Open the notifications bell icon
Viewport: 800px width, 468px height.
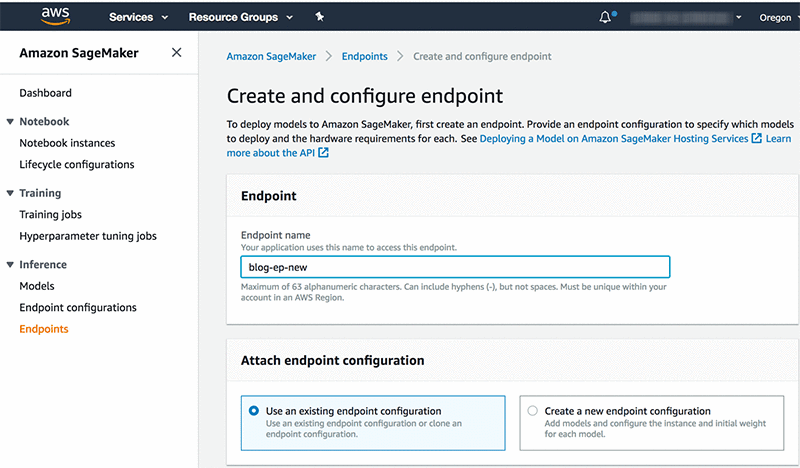(605, 17)
